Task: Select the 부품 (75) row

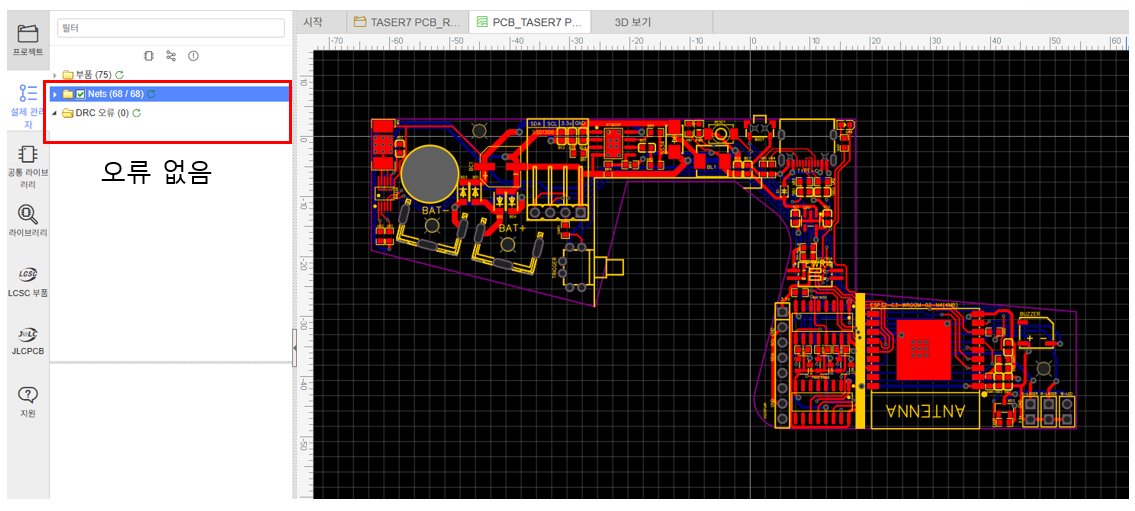Action: pyautogui.click(x=170, y=75)
